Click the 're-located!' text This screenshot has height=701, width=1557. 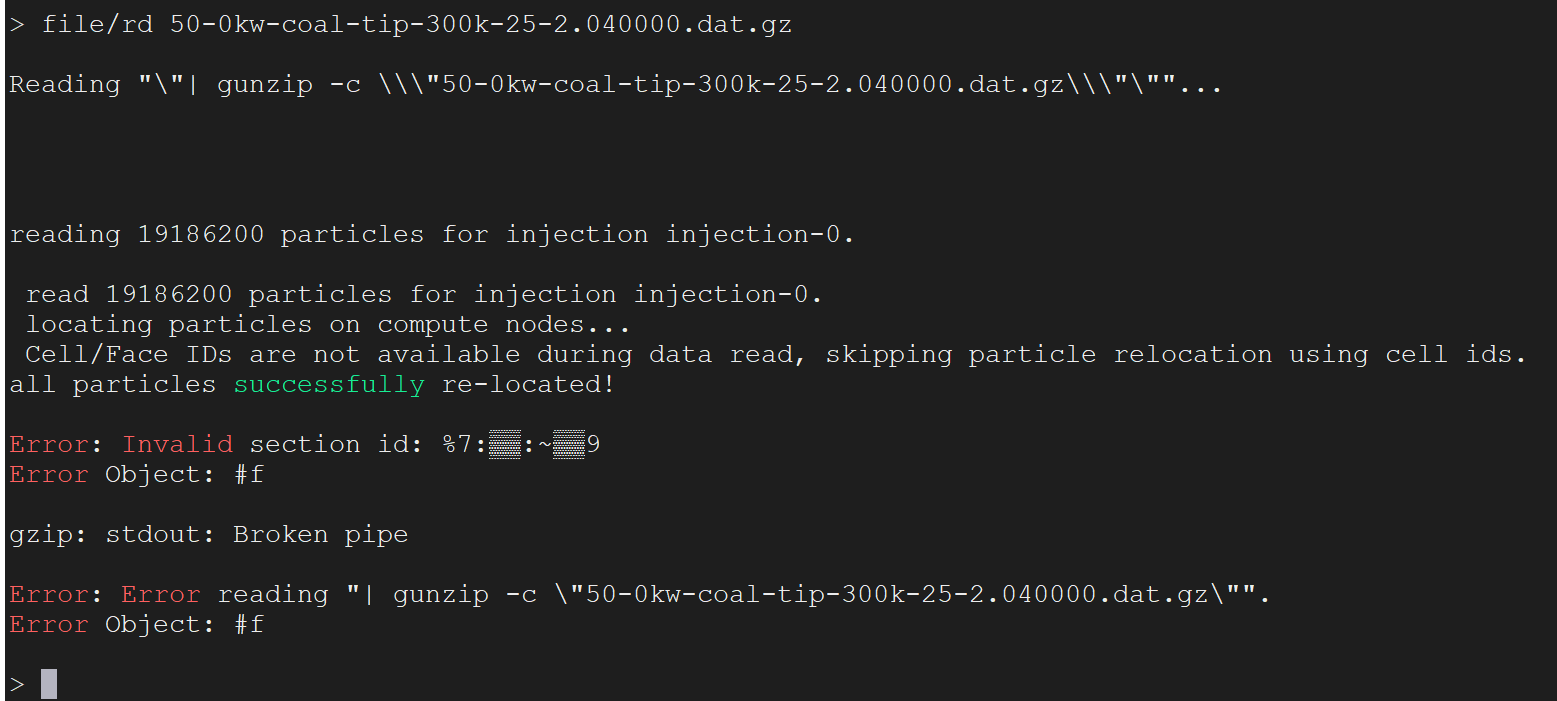click(529, 384)
